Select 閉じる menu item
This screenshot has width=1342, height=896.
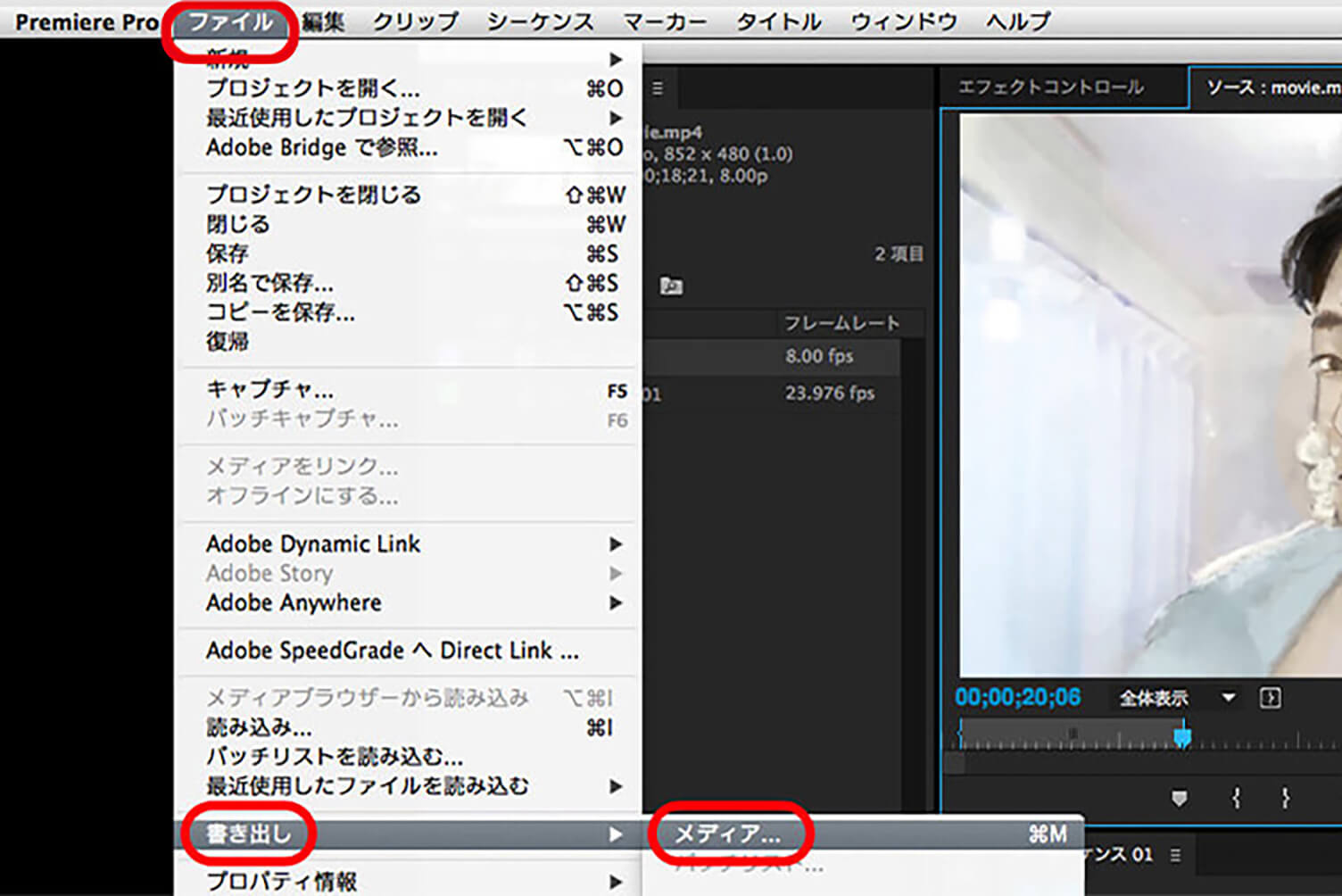[408, 224]
